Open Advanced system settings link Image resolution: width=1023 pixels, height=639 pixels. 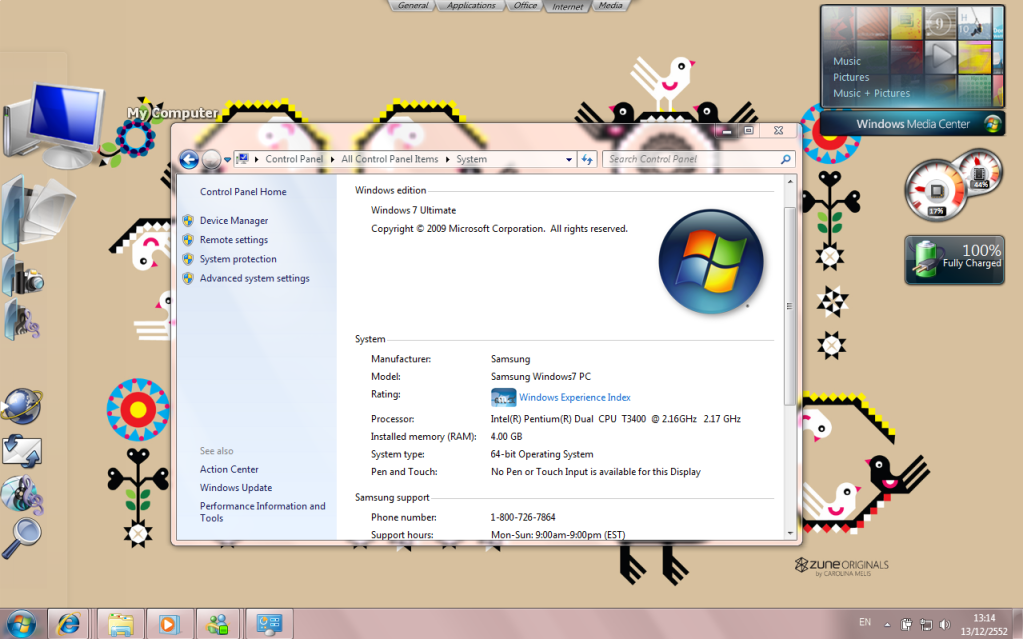254,278
